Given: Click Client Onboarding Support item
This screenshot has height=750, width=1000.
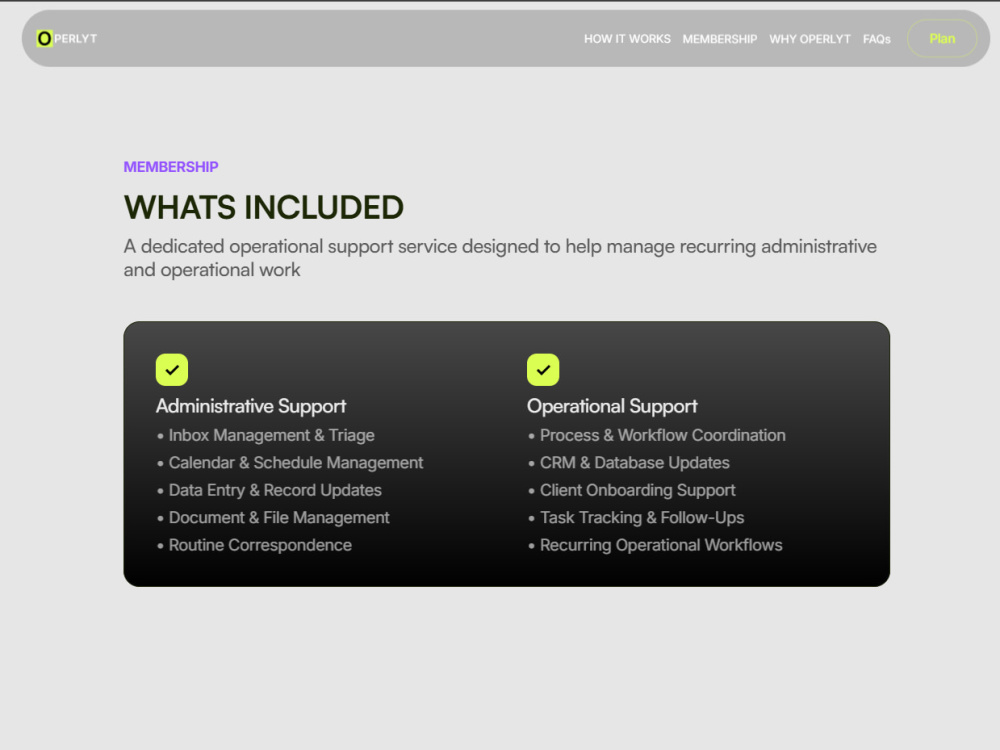Looking at the screenshot, I should (x=631, y=490).
